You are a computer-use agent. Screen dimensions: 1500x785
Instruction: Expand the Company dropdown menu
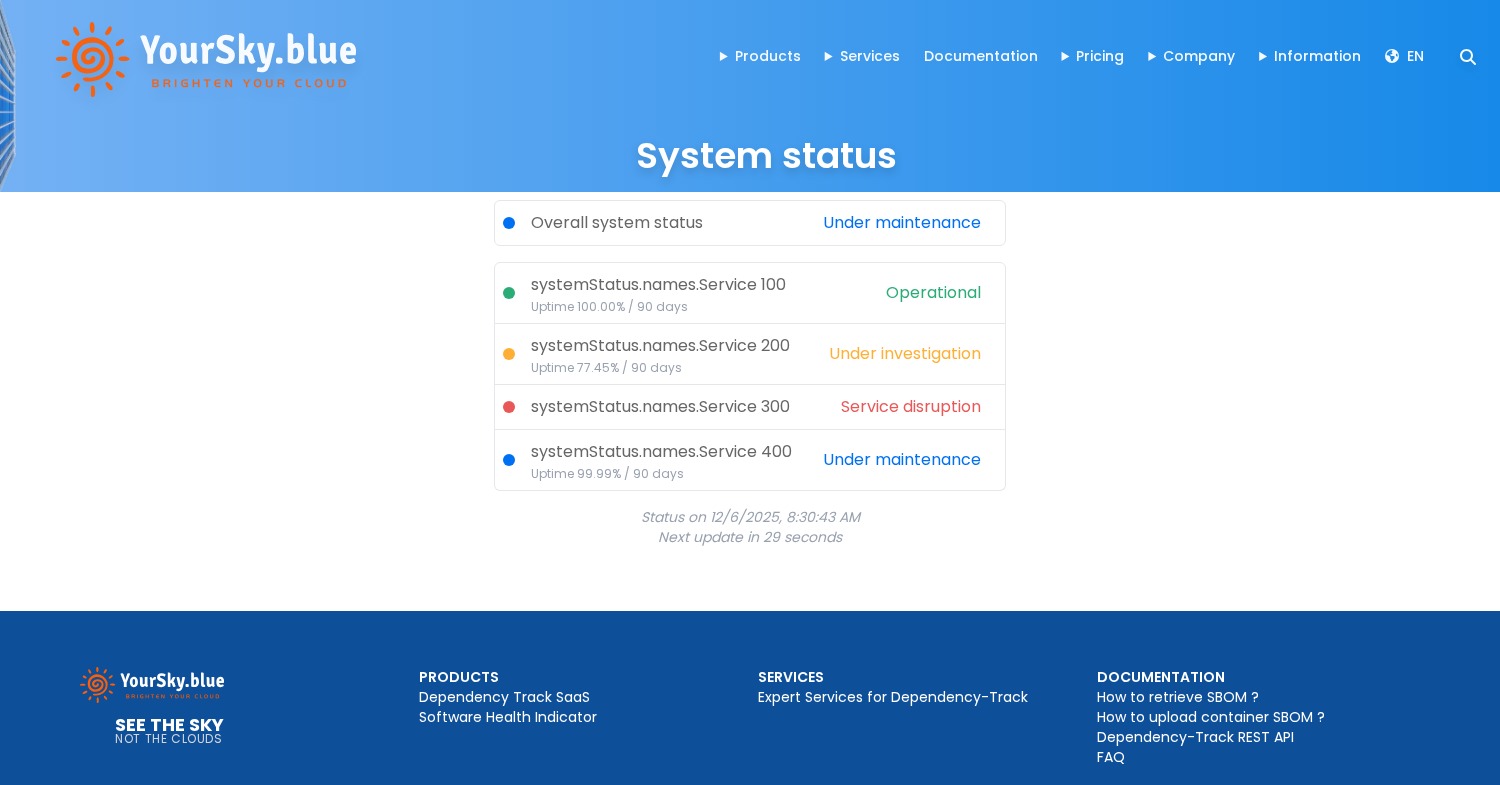coord(1198,56)
